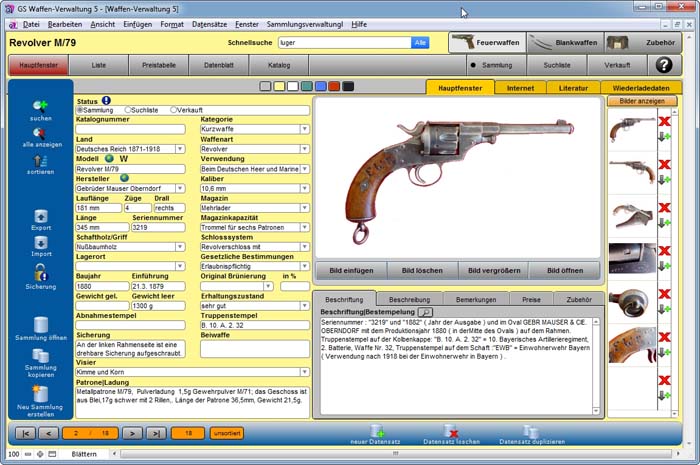Click the 'Bilder anzeigen' button
Image resolution: width=700 pixels, height=465 pixels.
640,102
